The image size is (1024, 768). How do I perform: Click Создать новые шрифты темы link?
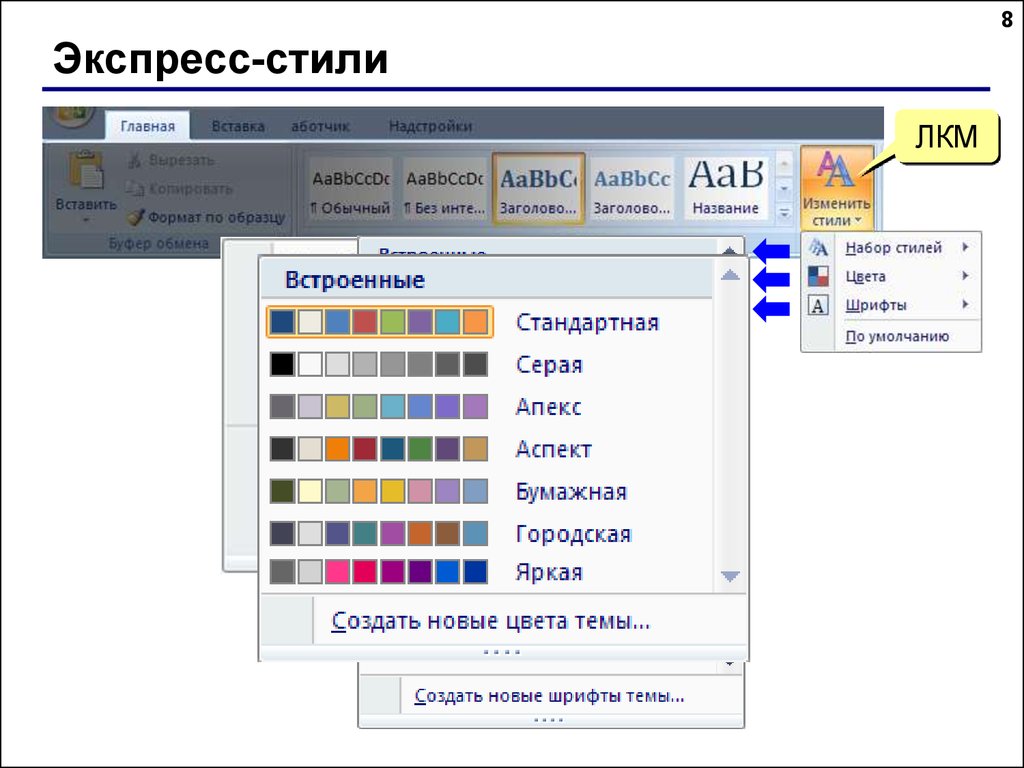[549, 696]
